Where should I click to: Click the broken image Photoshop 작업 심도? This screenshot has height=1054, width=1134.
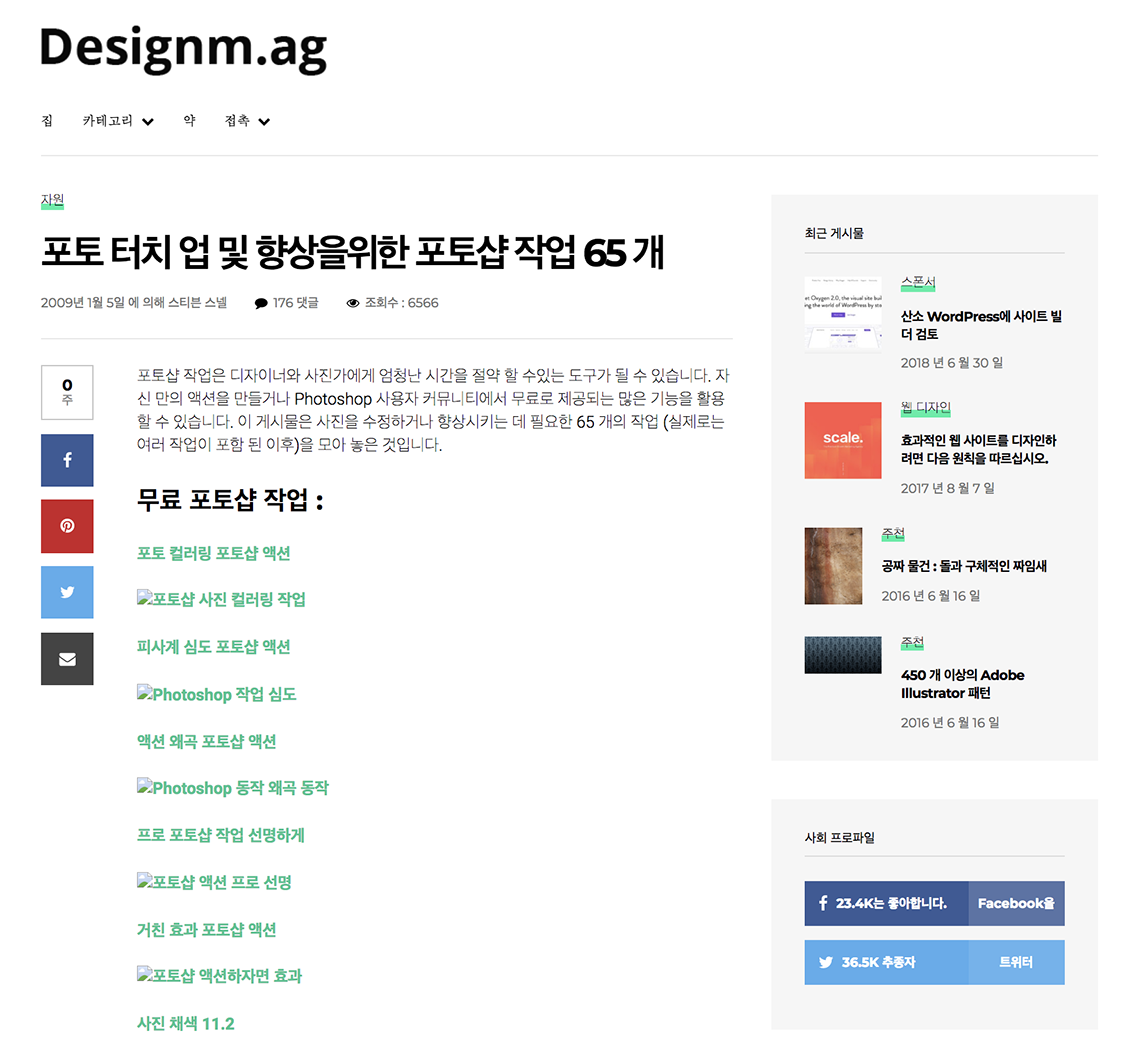(x=217, y=694)
